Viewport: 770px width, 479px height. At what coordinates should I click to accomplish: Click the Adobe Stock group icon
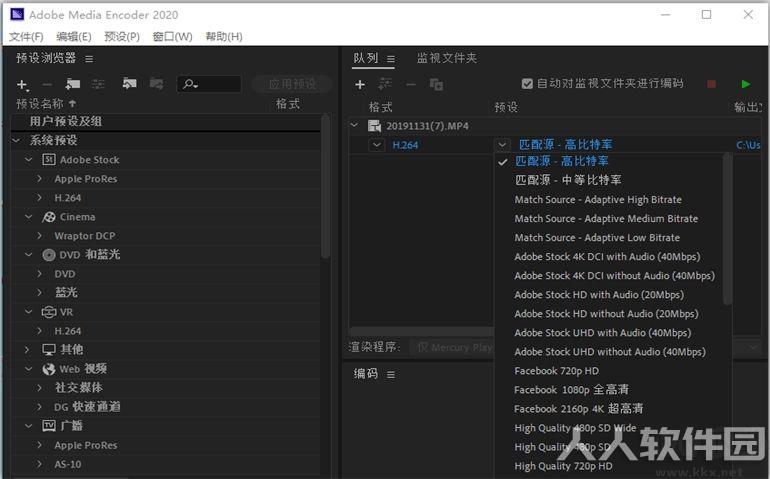click(49, 160)
